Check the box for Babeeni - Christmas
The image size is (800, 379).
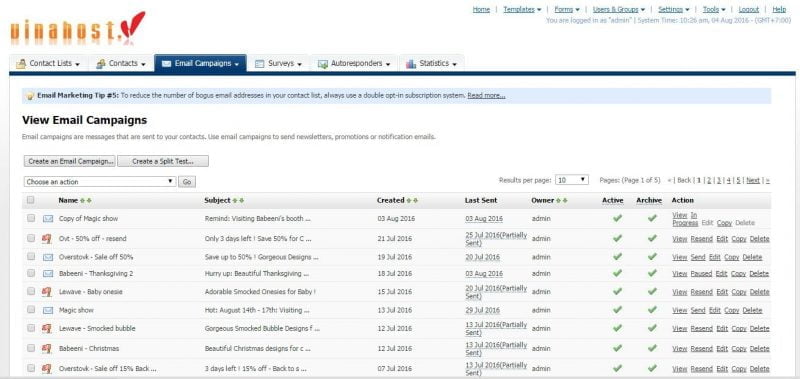(31, 348)
